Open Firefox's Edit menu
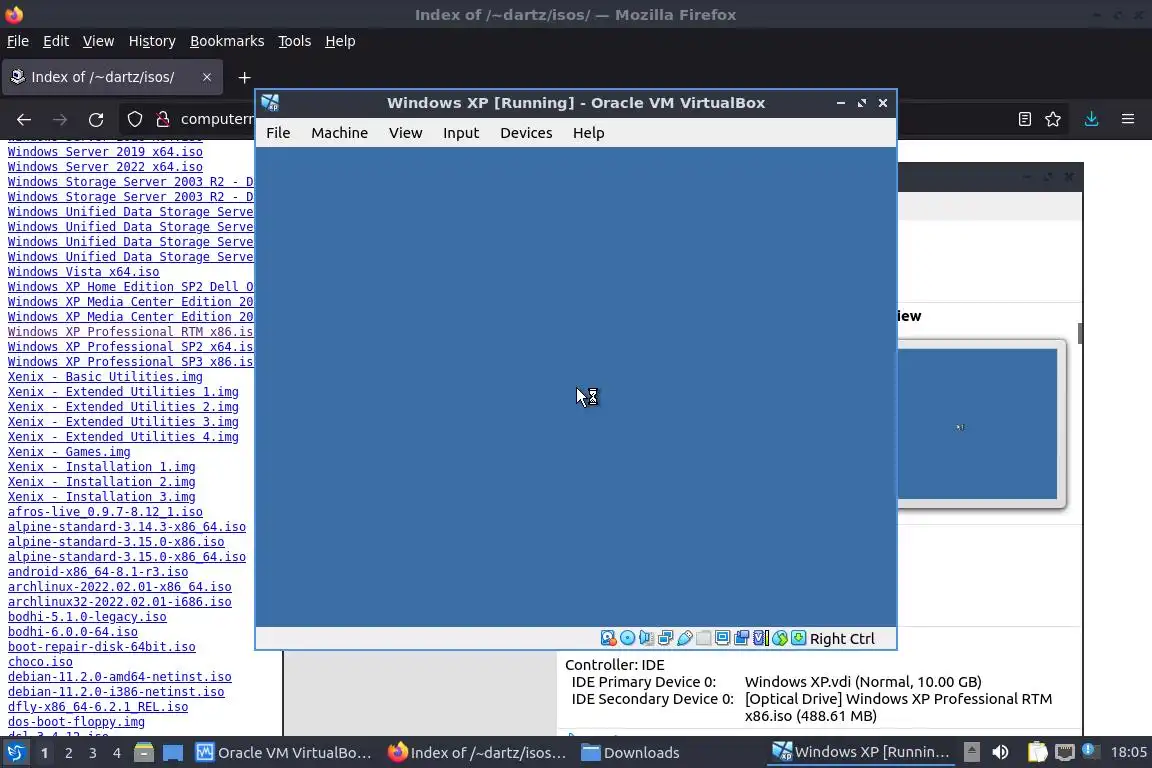The width and height of the screenshot is (1152, 768). click(x=56, y=41)
